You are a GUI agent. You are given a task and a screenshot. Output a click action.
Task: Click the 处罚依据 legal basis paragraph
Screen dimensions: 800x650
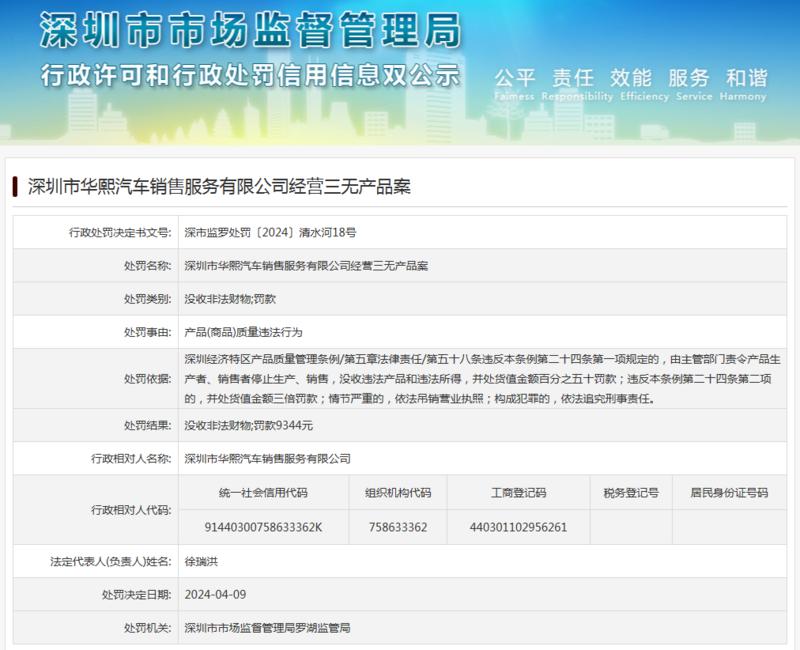point(482,379)
